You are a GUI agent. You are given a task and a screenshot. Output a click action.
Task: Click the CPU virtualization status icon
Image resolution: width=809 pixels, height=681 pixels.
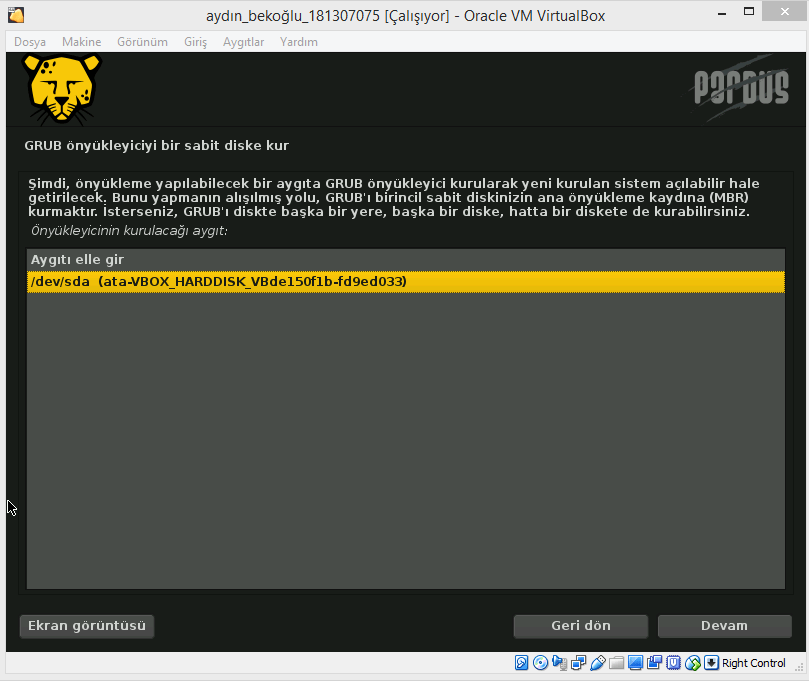[x=673, y=663]
